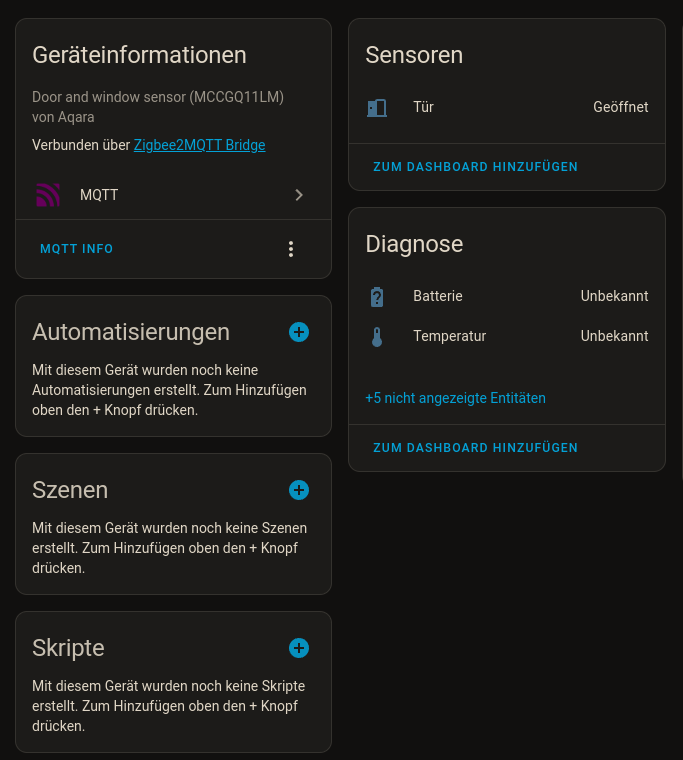Click the door sensor icon
This screenshot has width=683, height=760.
coord(377,107)
